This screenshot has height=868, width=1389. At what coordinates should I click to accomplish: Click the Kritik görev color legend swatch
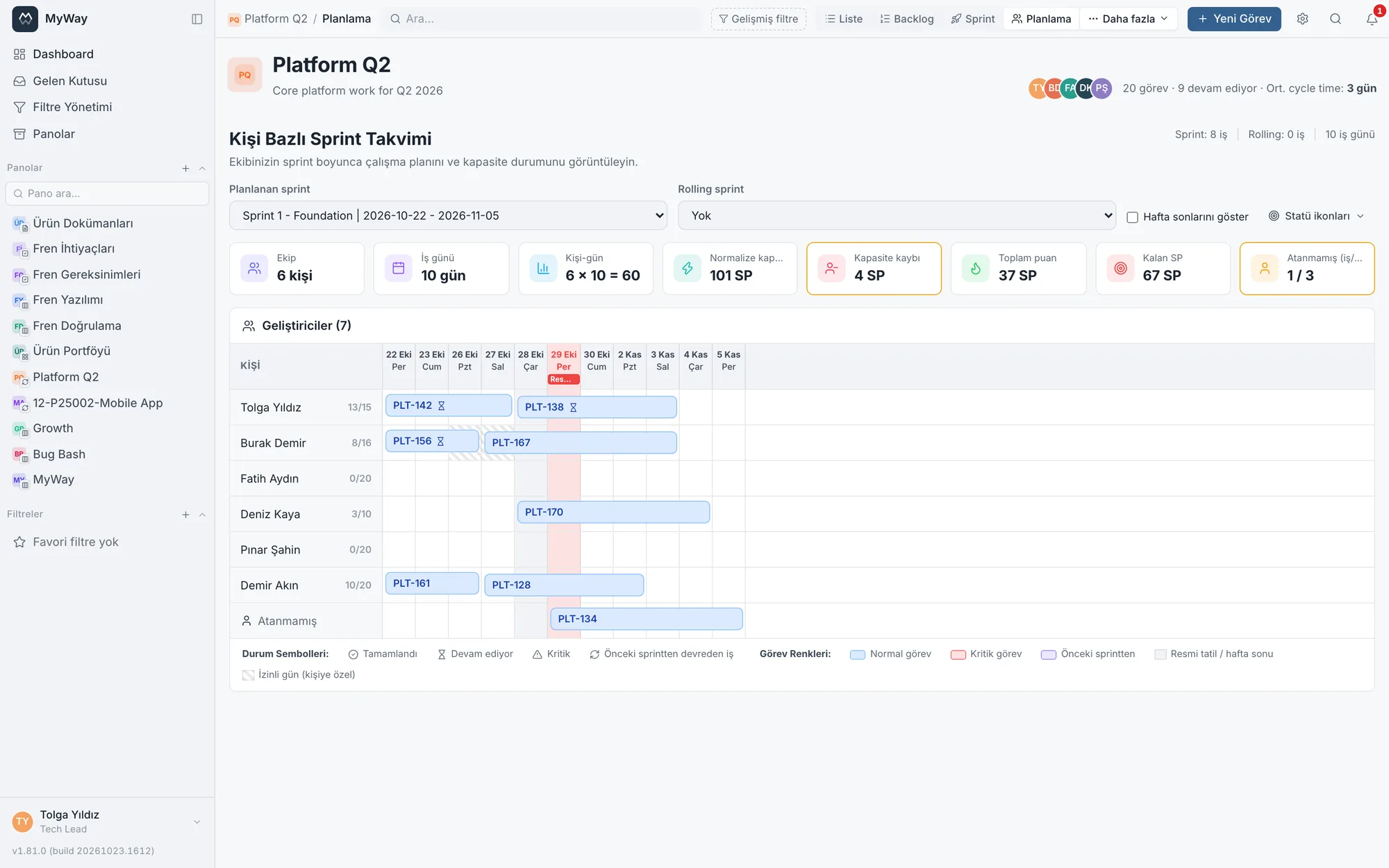coord(958,655)
